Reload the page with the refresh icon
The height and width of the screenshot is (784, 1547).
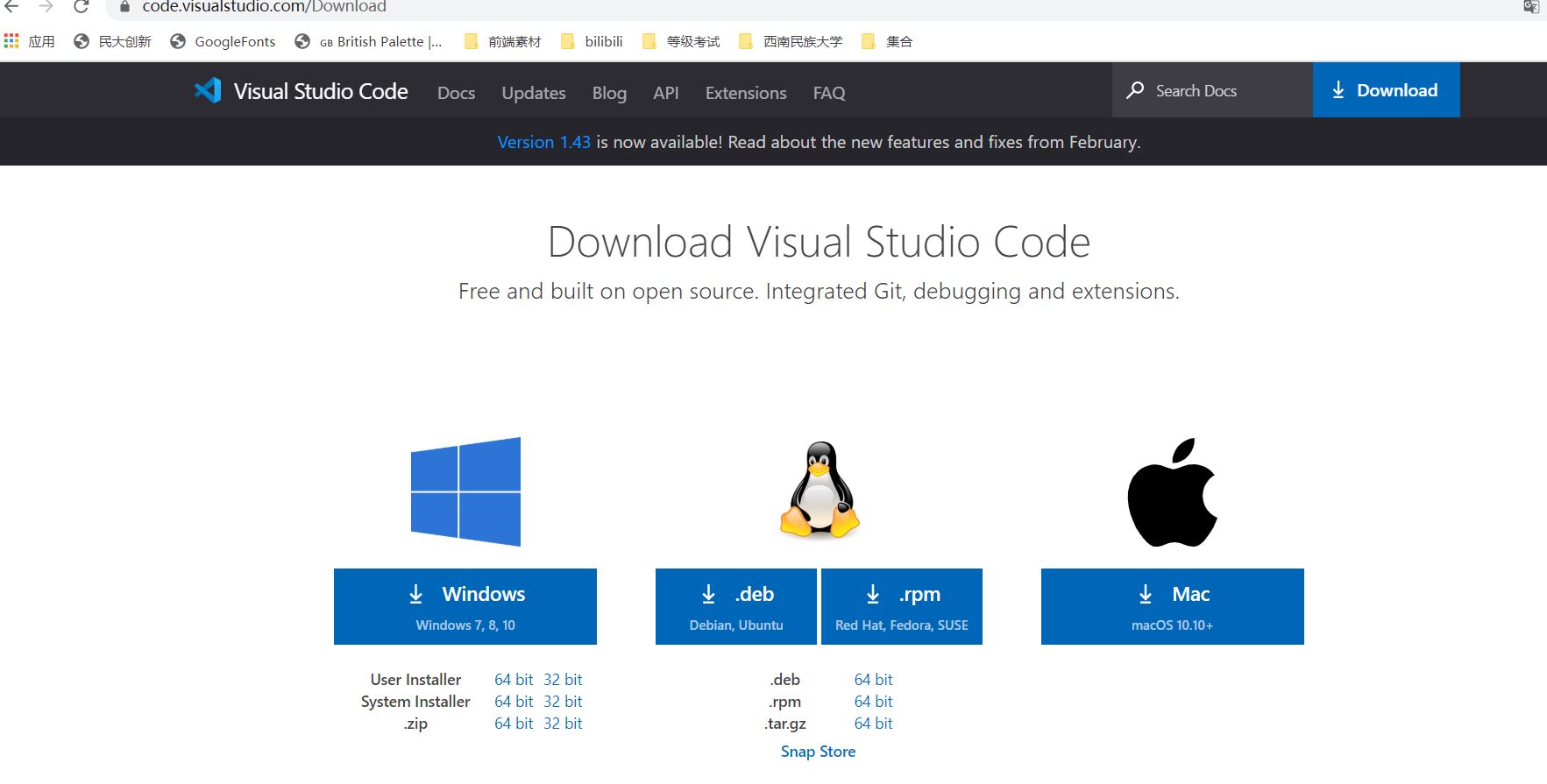point(81,7)
